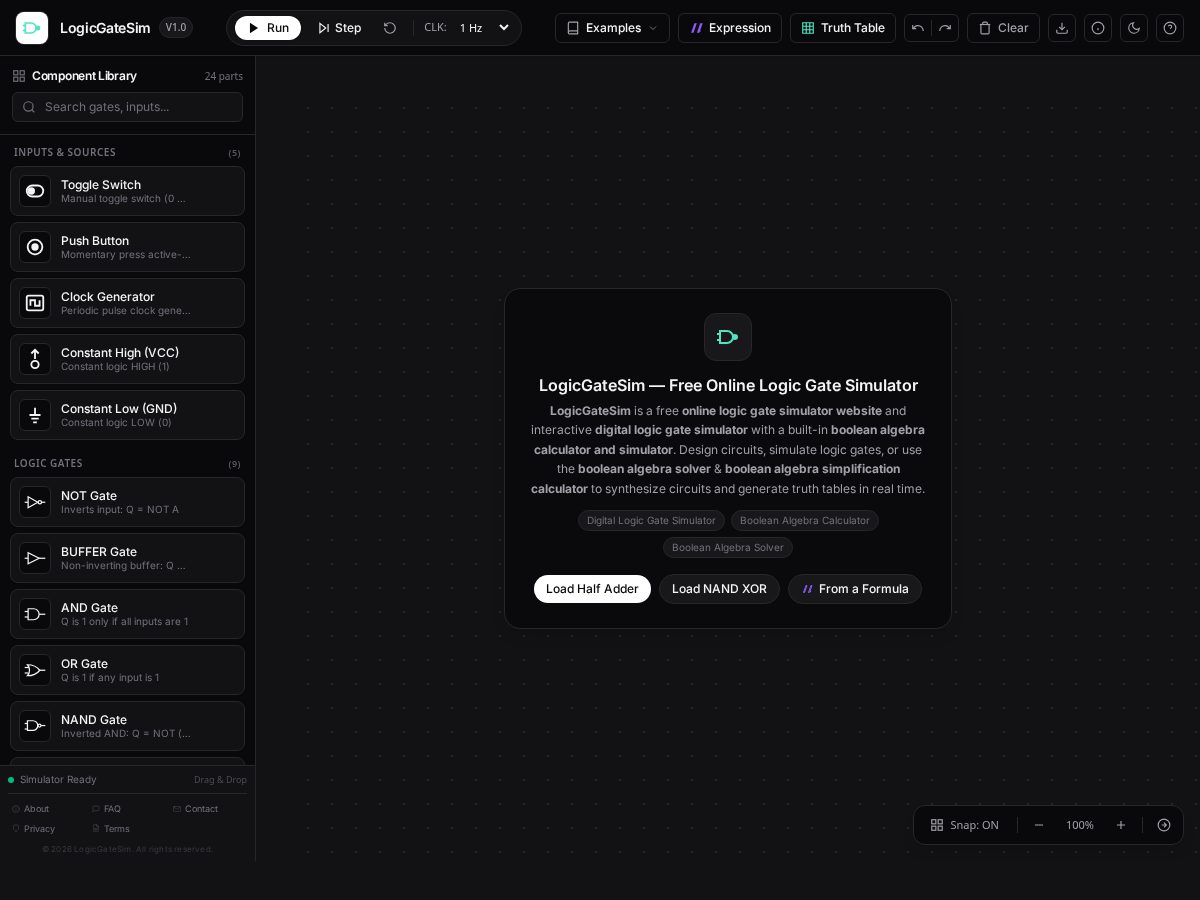Open the Truth Table

coord(843,28)
